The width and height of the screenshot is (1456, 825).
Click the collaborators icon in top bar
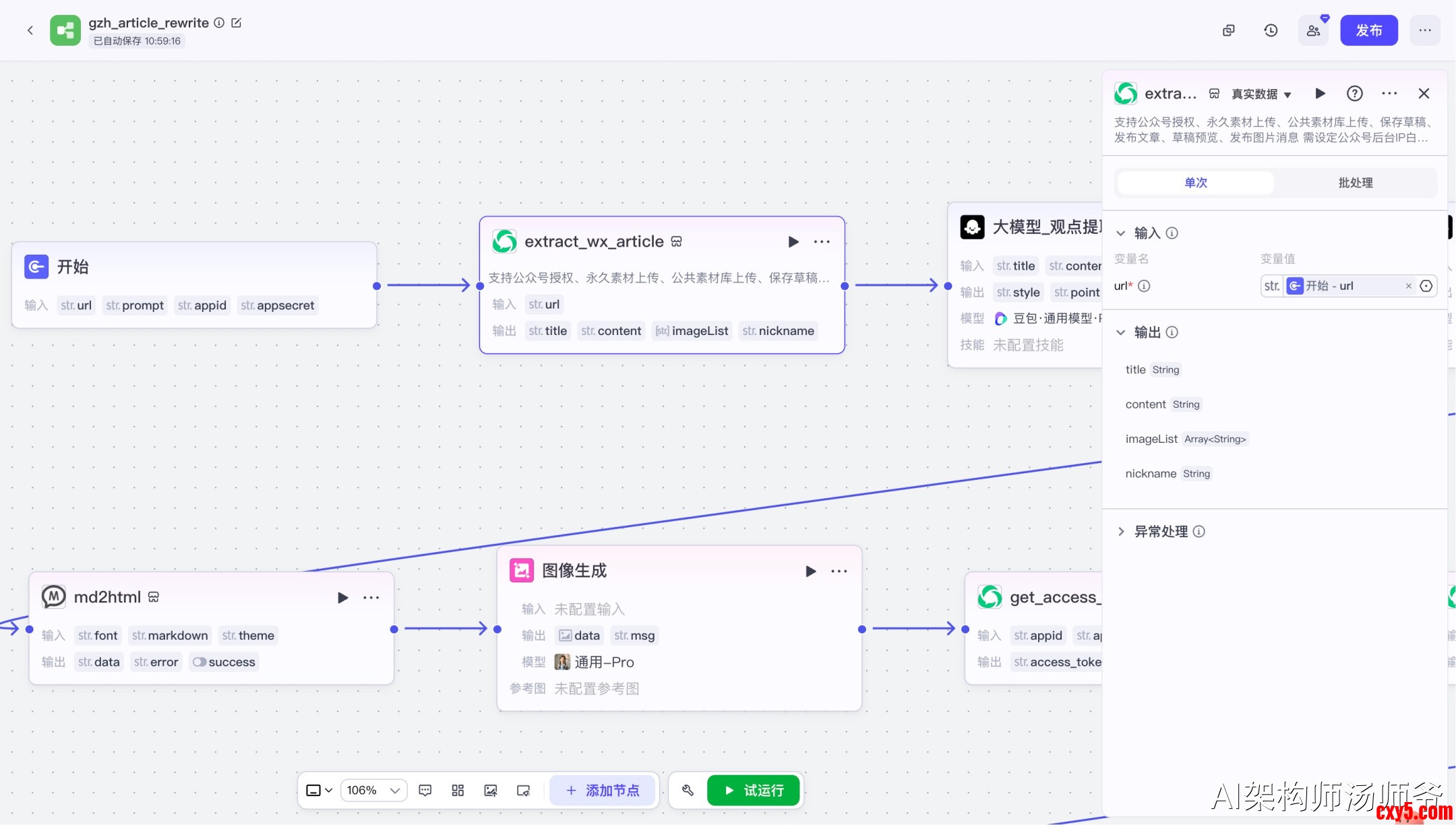pos(1313,30)
